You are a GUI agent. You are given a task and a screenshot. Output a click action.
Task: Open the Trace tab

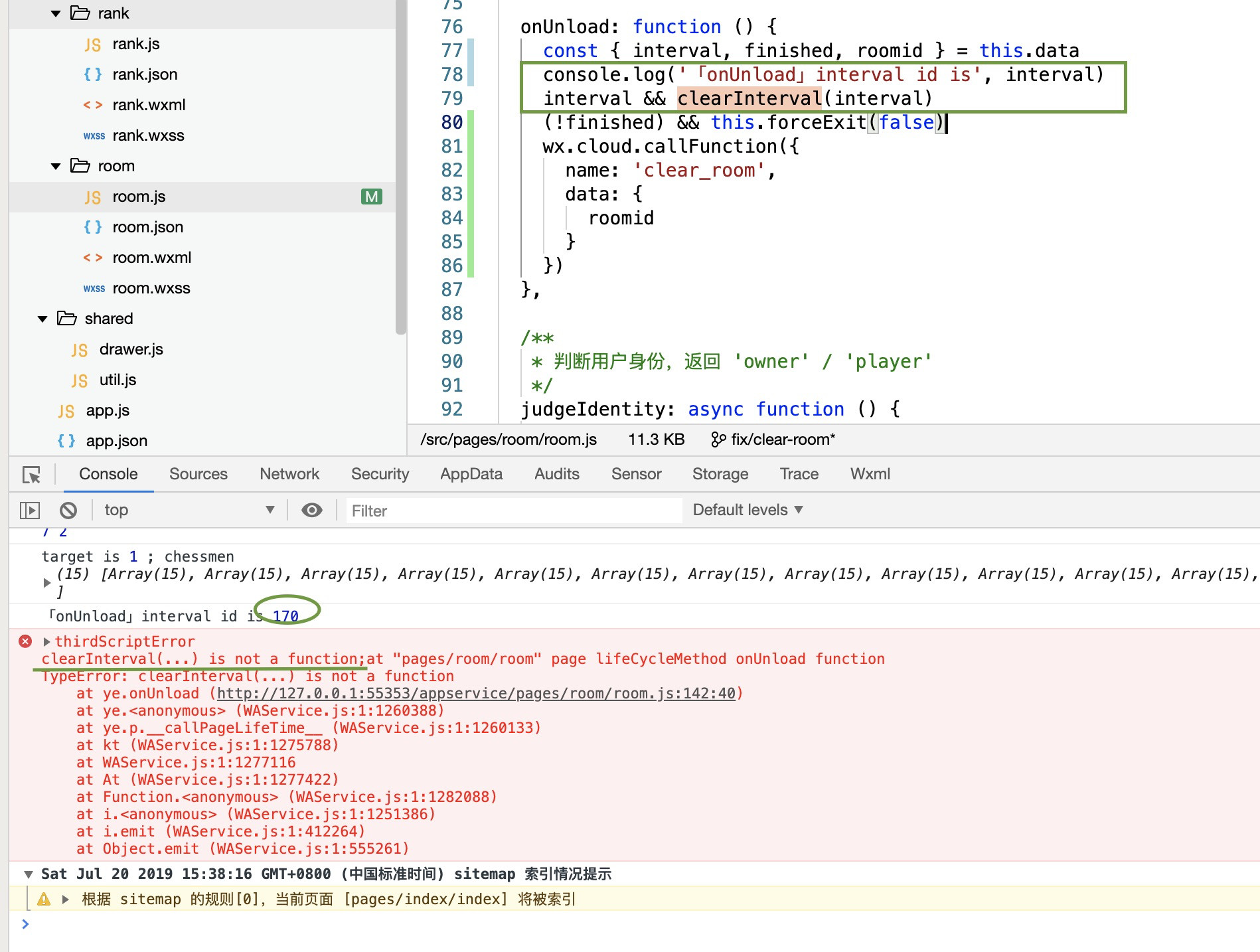pos(799,474)
